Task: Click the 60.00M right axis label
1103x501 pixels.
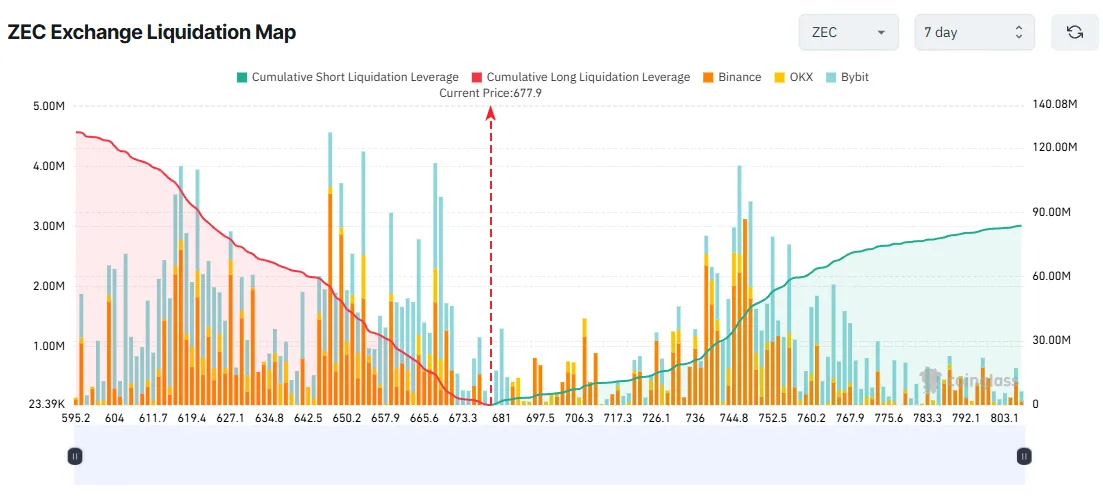Action: 1051,277
